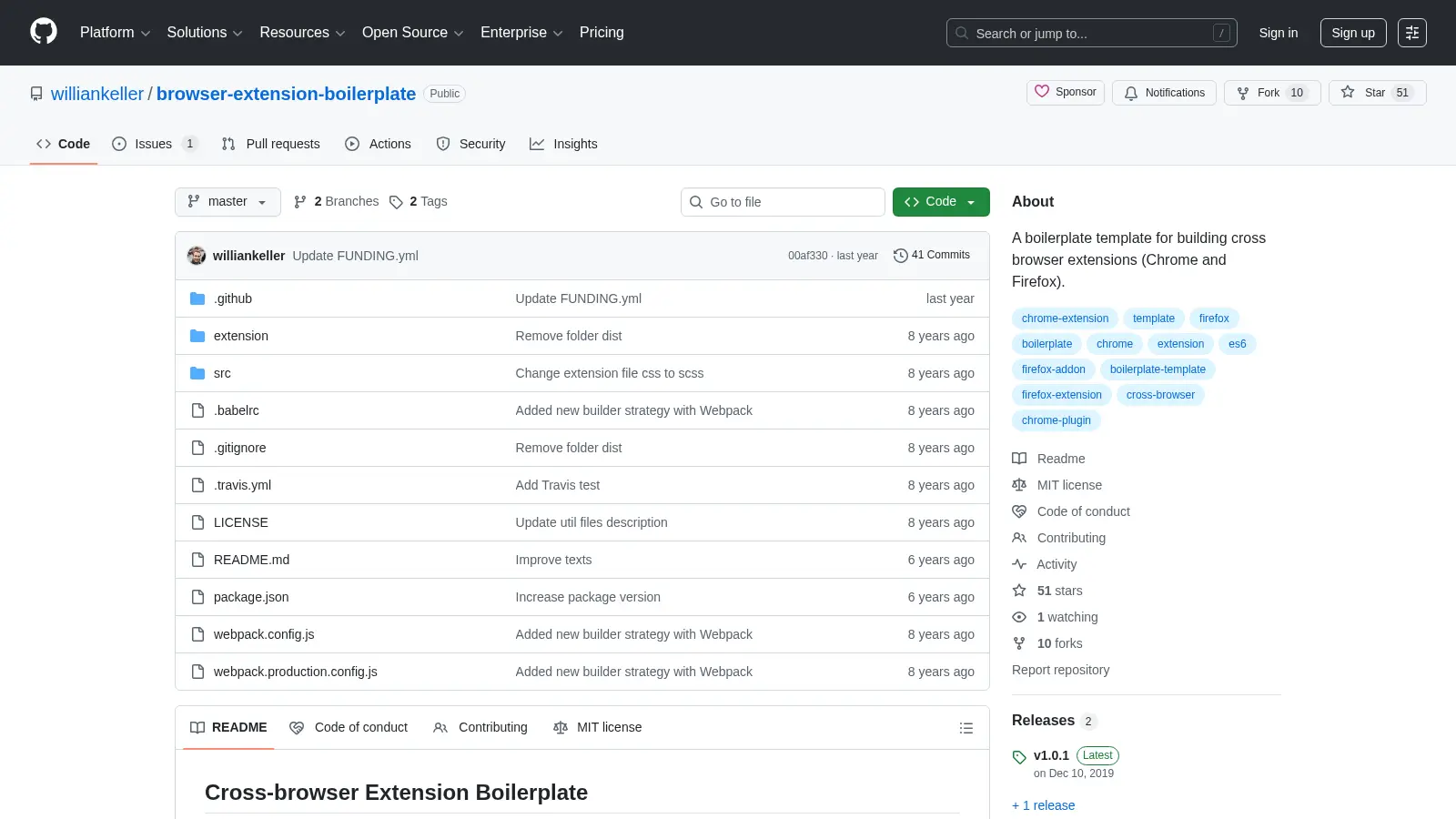Click the search magnifier icon in header

tap(962, 33)
